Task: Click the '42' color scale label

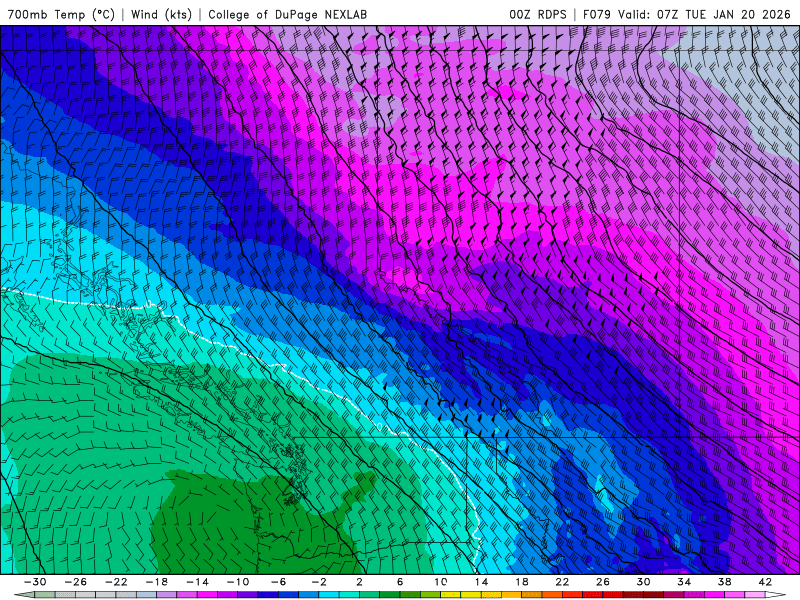Action: pyautogui.click(x=765, y=582)
